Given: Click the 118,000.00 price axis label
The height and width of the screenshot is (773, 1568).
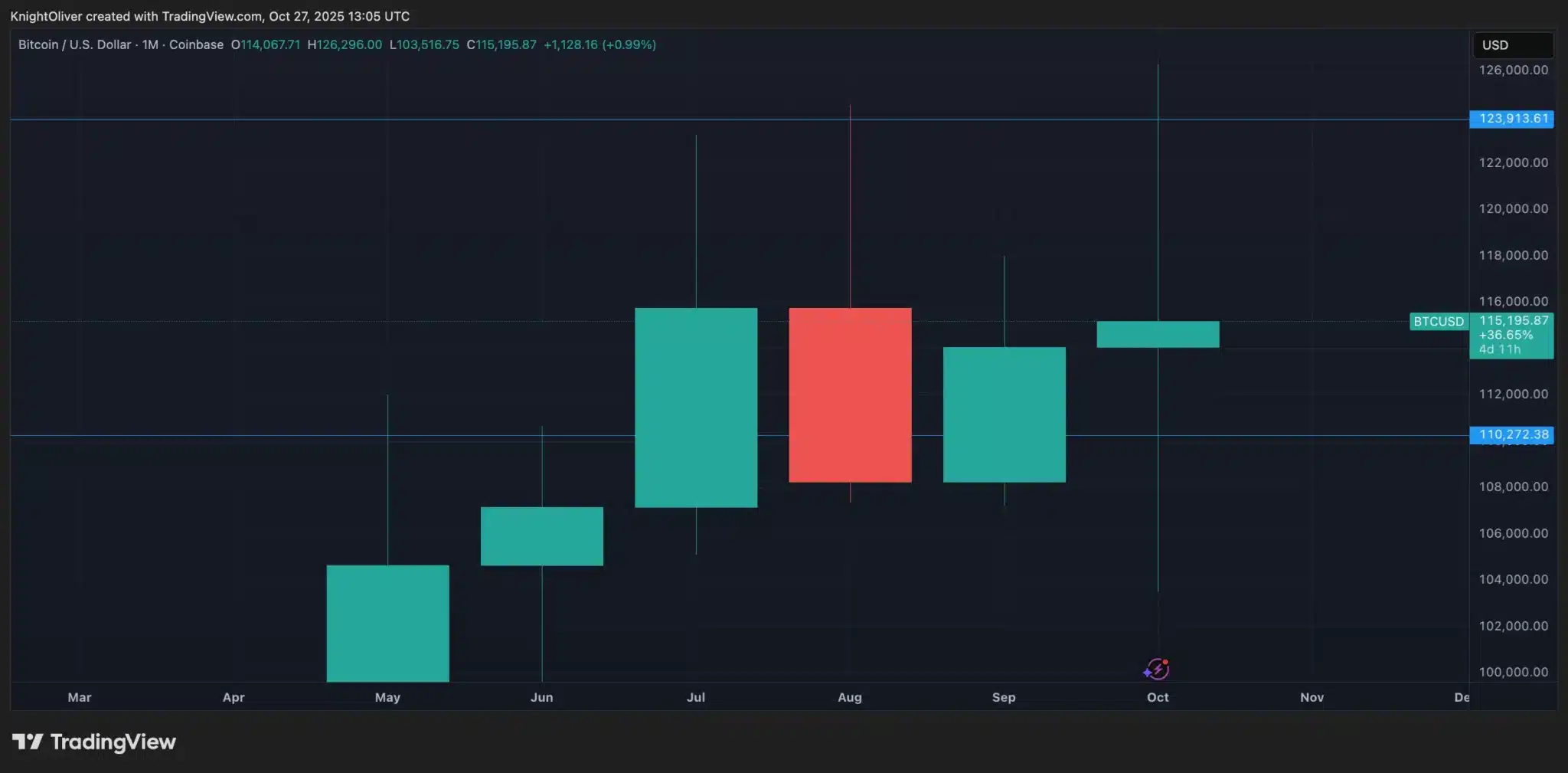Looking at the screenshot, I should (1514, 255).
